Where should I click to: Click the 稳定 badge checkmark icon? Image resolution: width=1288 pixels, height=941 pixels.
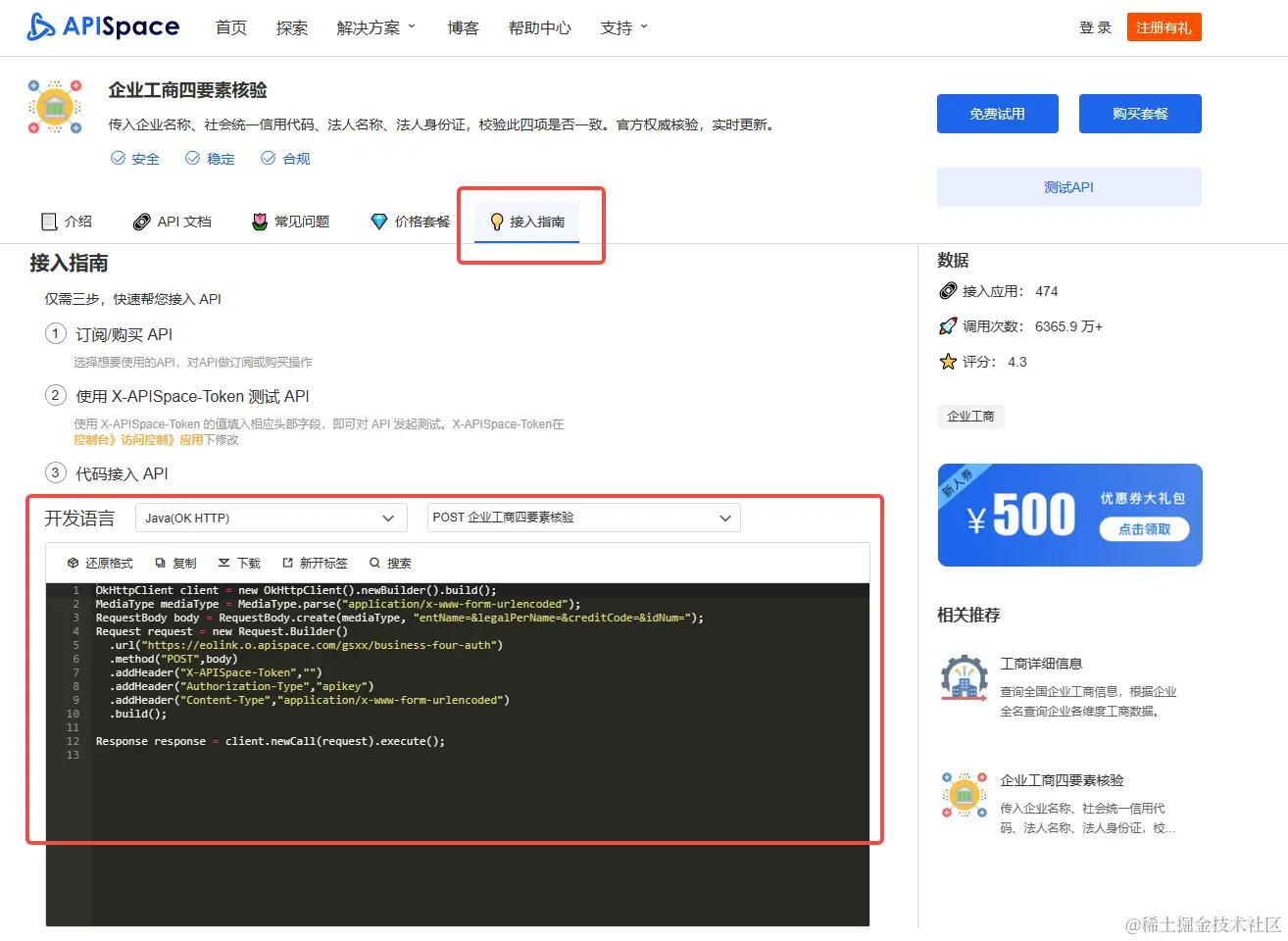point(193,158)
